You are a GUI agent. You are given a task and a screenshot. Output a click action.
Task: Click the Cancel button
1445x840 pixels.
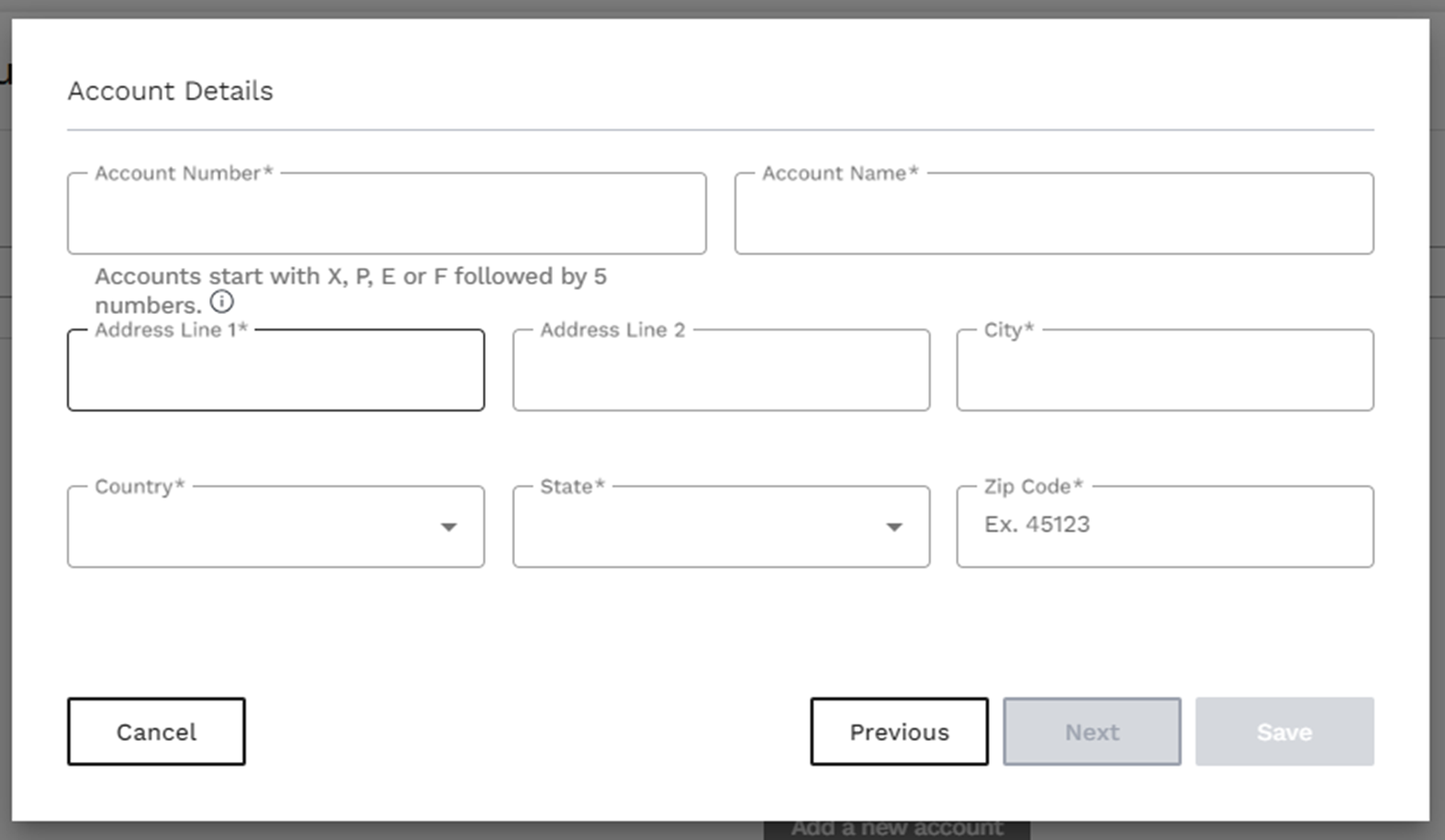(x=155, y=732)
